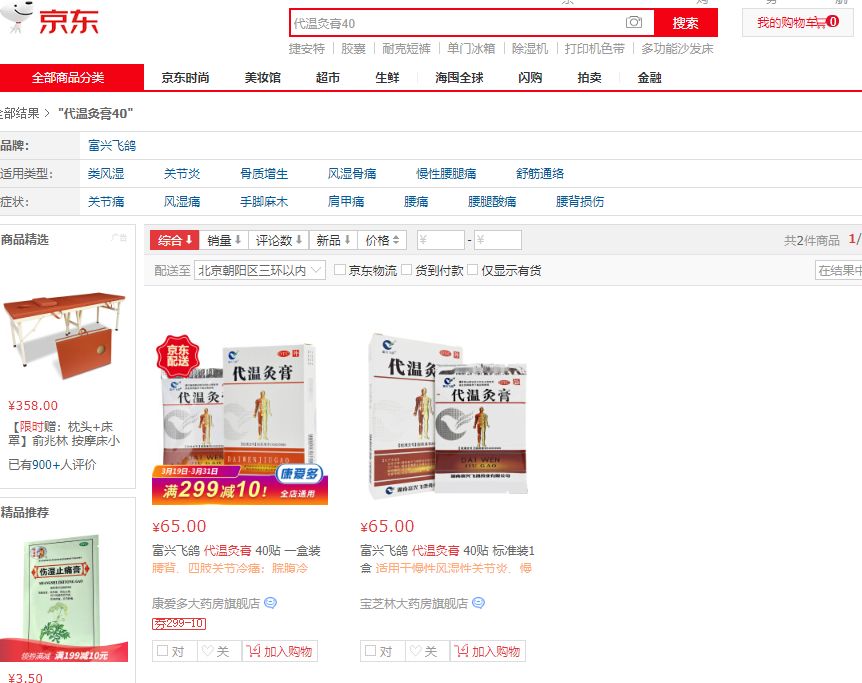Sort results by 价格
The image size is (862, 683).
point(382,240)
